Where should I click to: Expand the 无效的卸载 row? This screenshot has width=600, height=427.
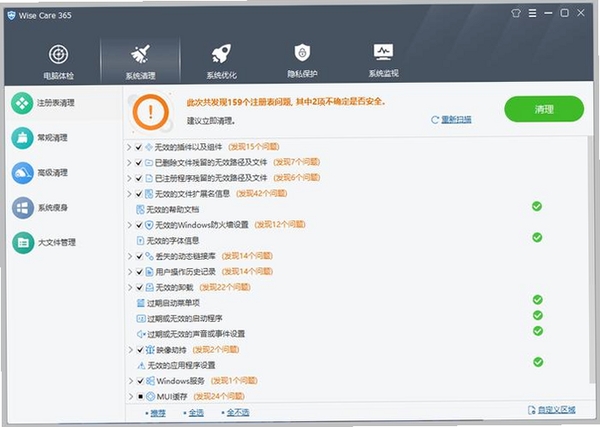click(130, 287)
